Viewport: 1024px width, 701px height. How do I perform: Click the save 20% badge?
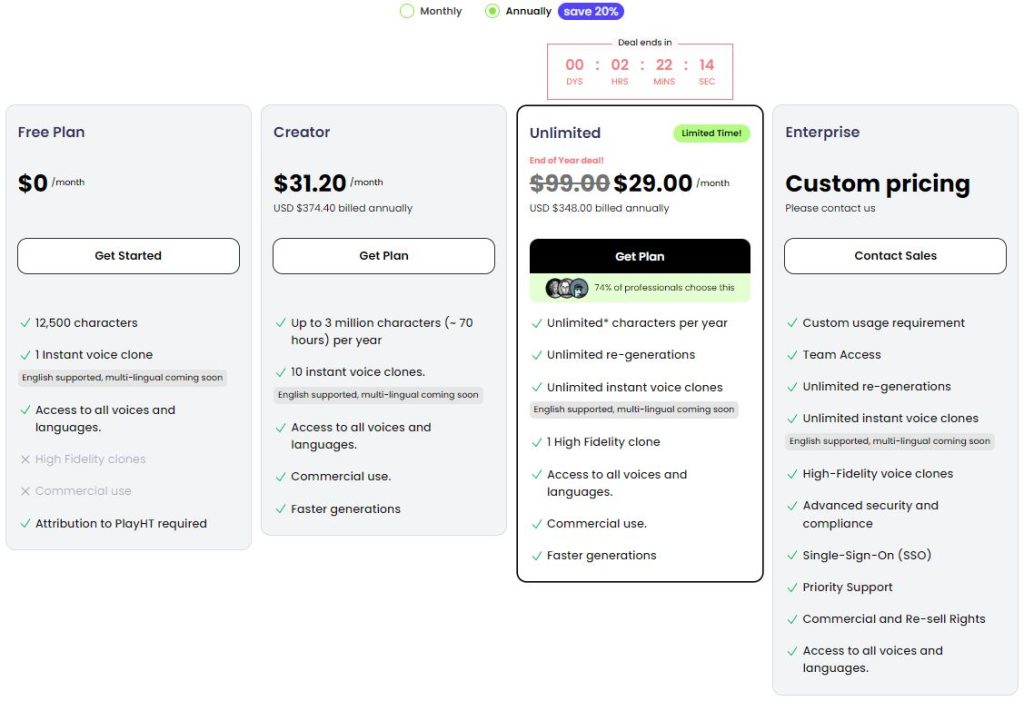591,11
